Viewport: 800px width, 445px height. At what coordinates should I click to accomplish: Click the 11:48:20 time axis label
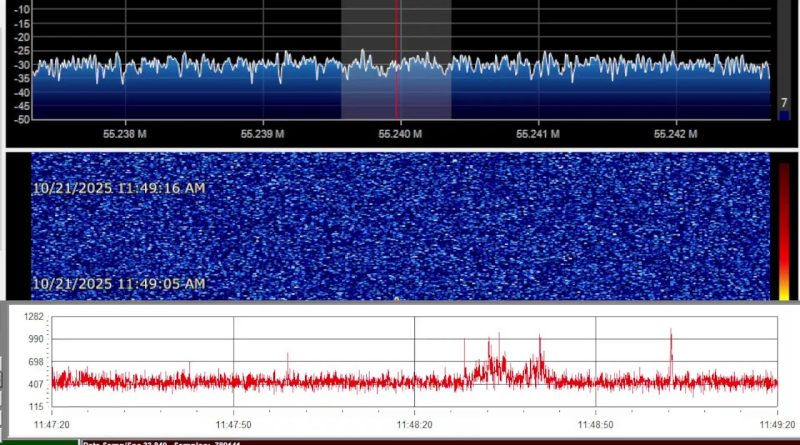click(414, 425)
